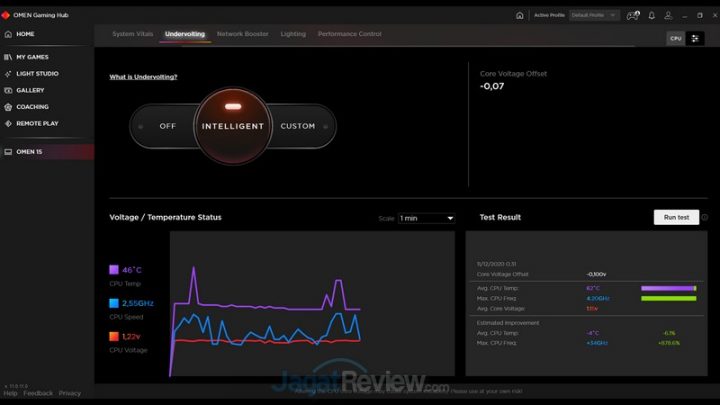This screenshot has width=720, height=405.
Task: Open Light Studio from the sidebar
Action: click(x=8, y=74)
